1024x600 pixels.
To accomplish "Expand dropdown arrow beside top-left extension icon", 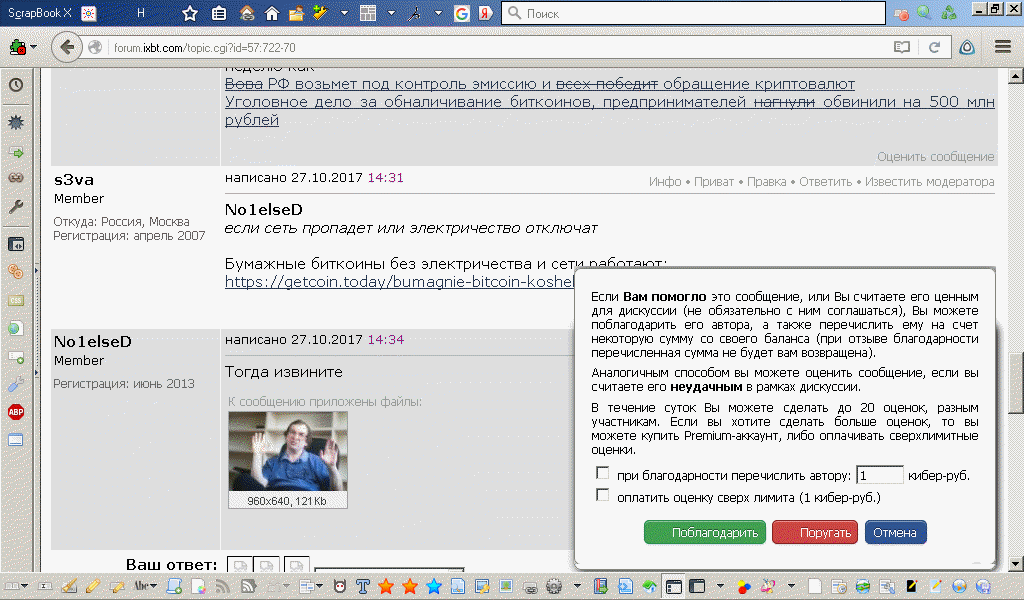I will tap(34, 47).
